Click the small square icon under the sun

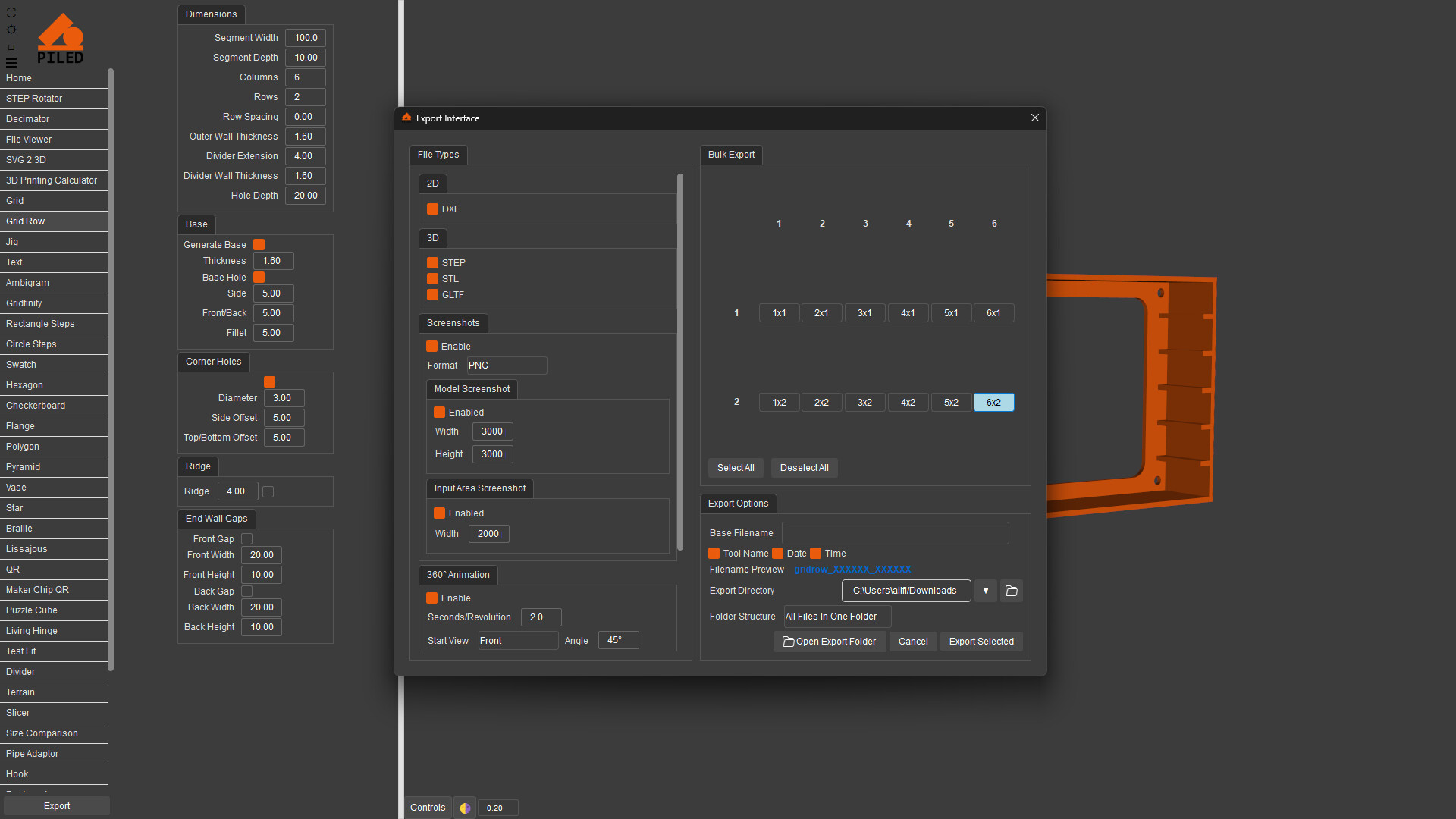[x=11, y=47]
